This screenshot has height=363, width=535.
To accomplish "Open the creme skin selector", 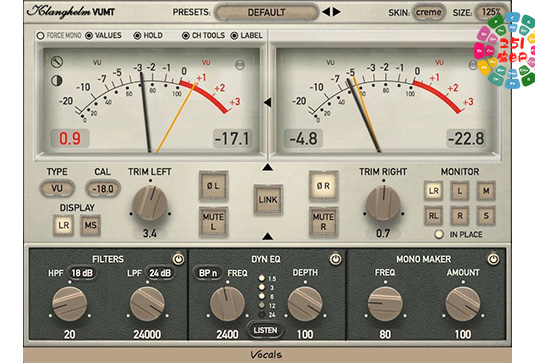I will [x=429, y=13].
